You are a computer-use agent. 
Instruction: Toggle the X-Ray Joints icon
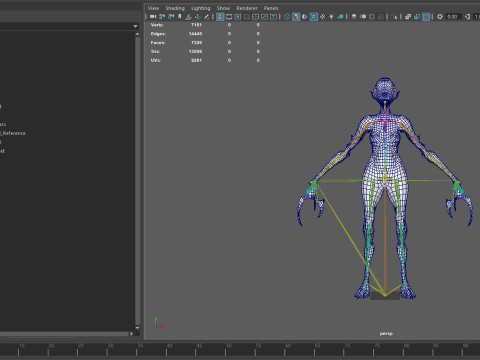[x=426, y=16]
